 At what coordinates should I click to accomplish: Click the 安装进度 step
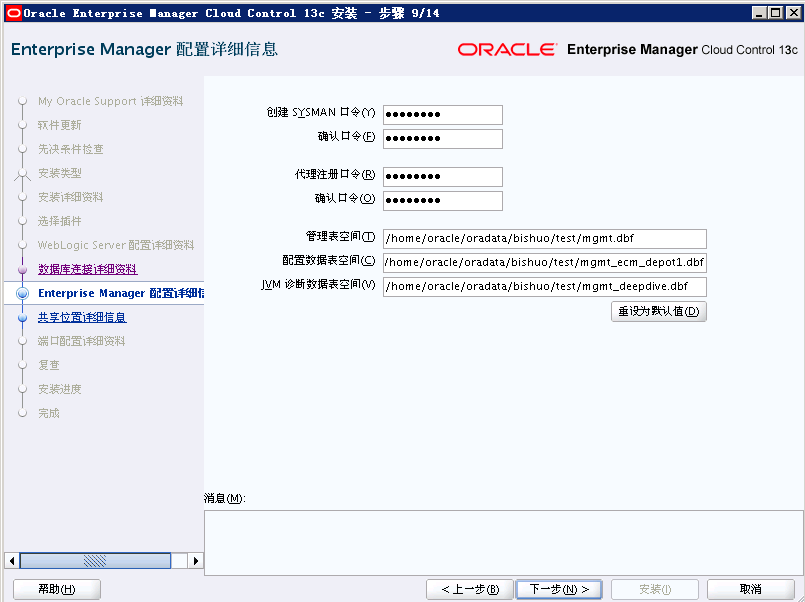pos(60,389)
